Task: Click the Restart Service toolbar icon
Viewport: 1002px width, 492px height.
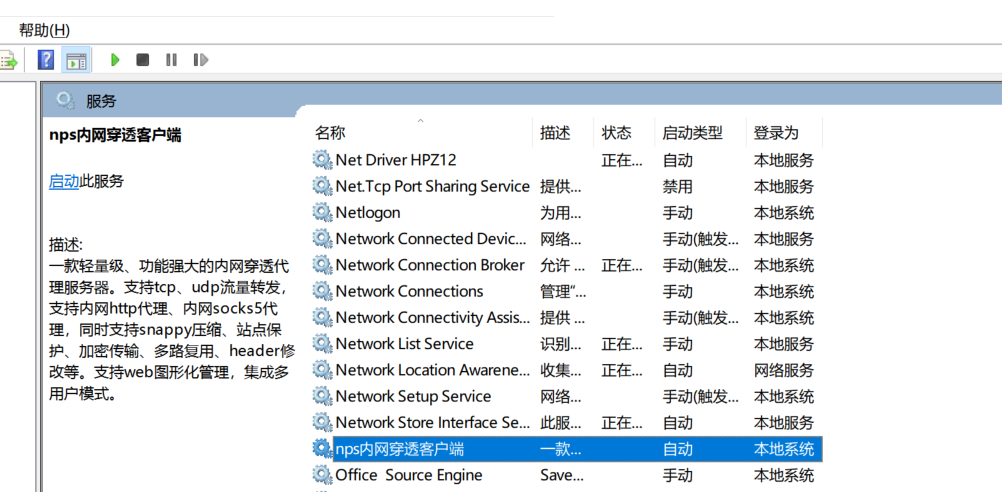Action: click(x=201, y=60)
